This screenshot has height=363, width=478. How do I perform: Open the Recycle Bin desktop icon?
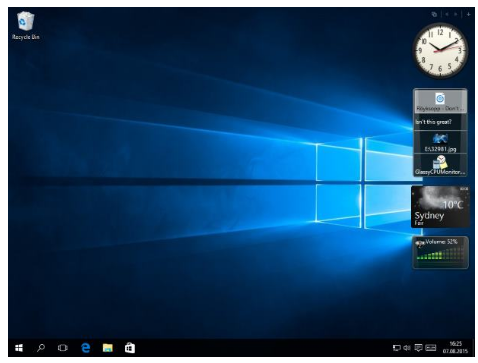click(x=25, y=26)
